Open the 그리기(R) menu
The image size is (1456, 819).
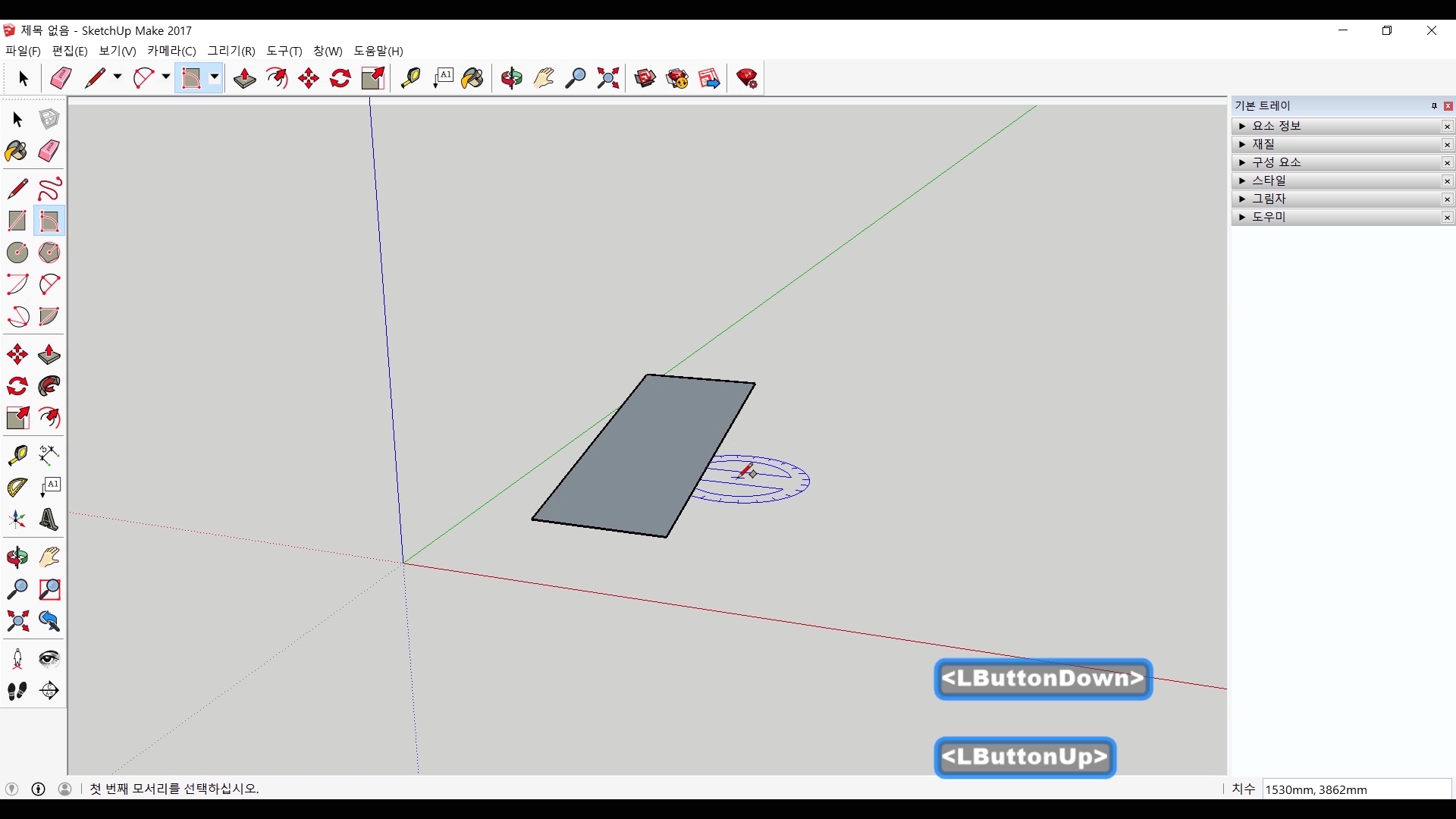(231, 51)
